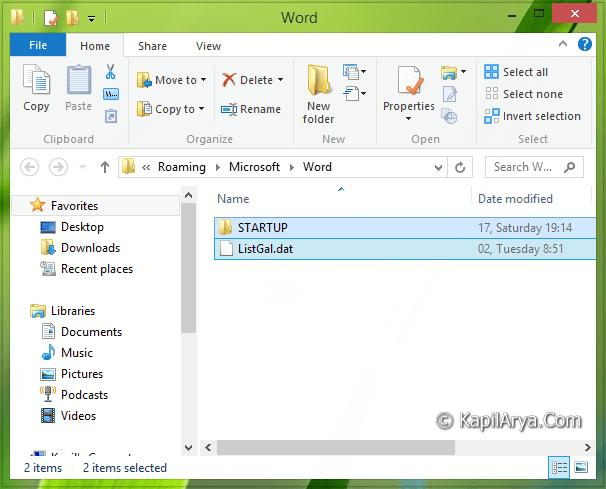Open the Delete dropdown arrow

pyautogui.click(x=281, y=80)
